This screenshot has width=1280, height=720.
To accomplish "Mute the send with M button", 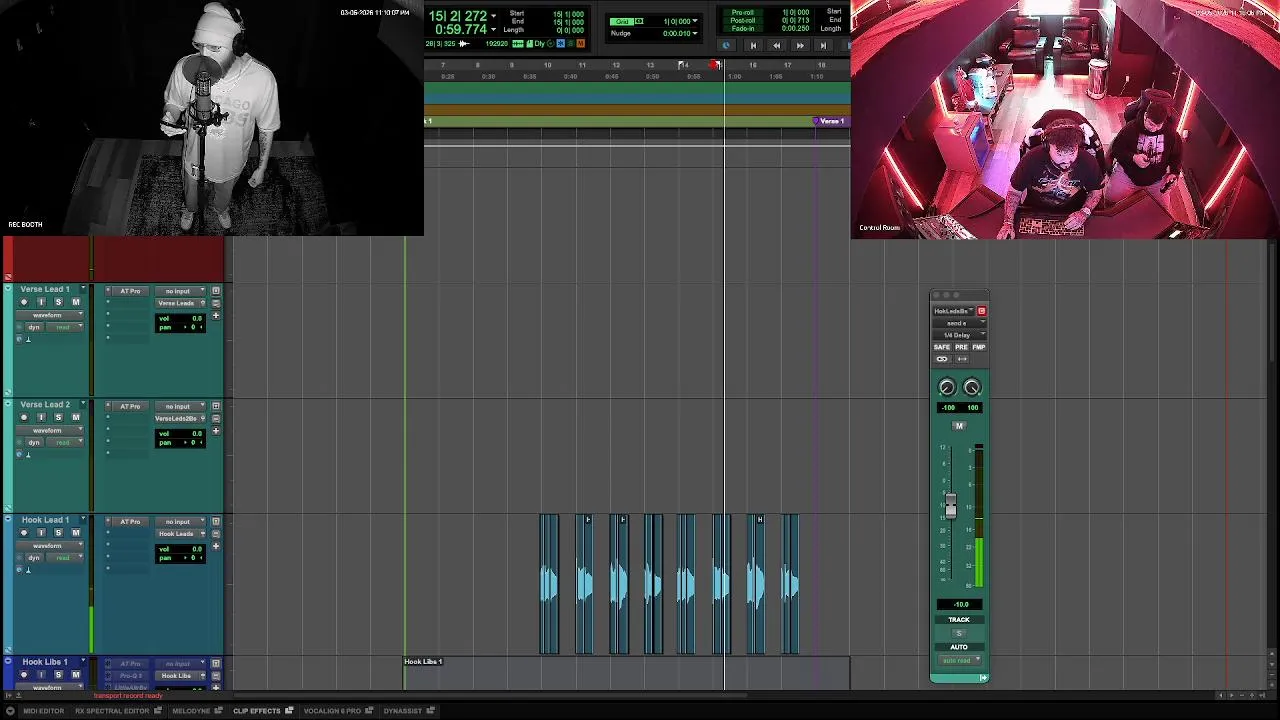I will (959, 426).
